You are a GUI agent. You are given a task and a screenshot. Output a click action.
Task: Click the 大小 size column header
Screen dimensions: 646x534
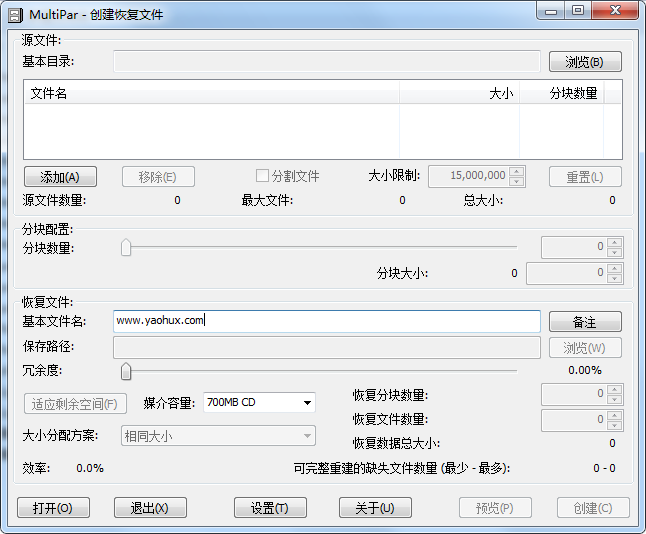460,93
